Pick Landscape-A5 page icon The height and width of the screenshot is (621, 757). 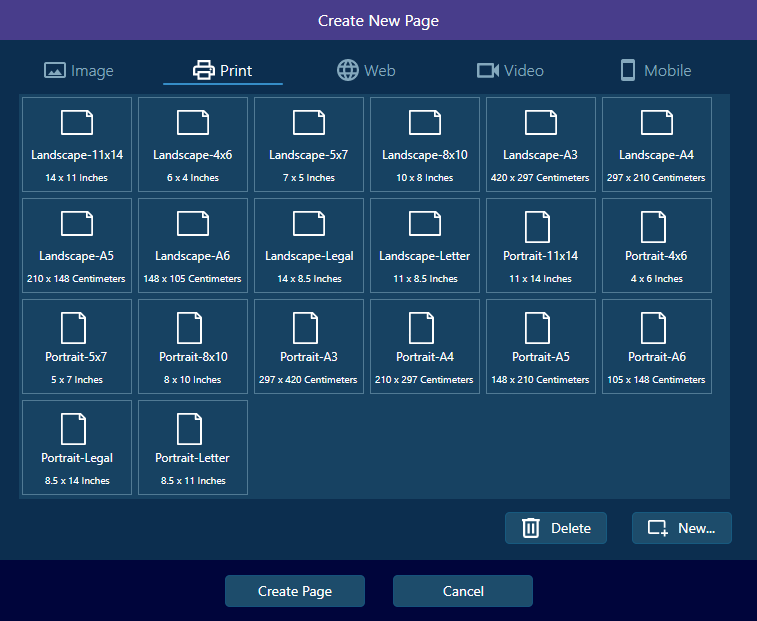tap(77, 224)
